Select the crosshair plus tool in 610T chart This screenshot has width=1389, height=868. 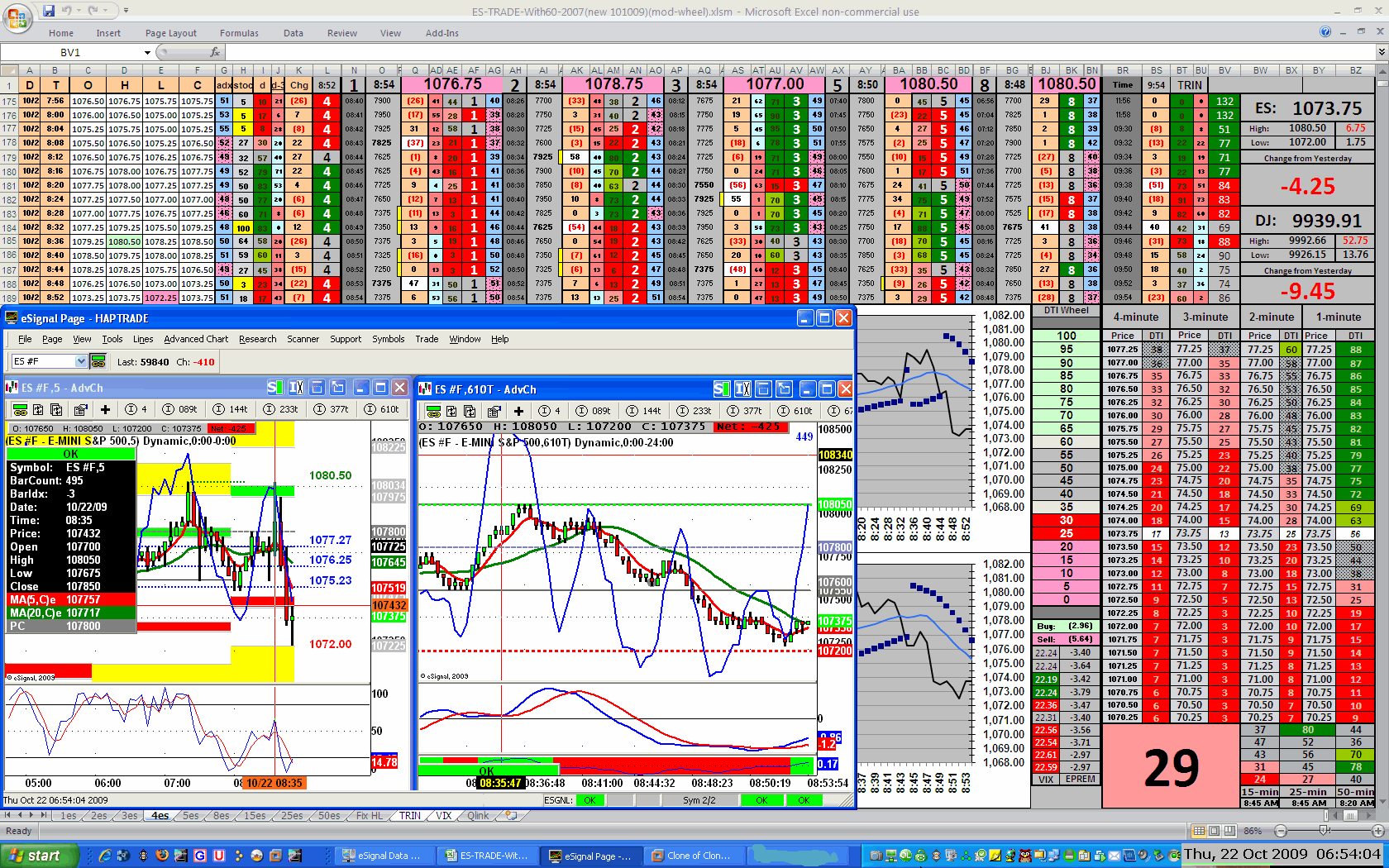[x=518, y=411]
